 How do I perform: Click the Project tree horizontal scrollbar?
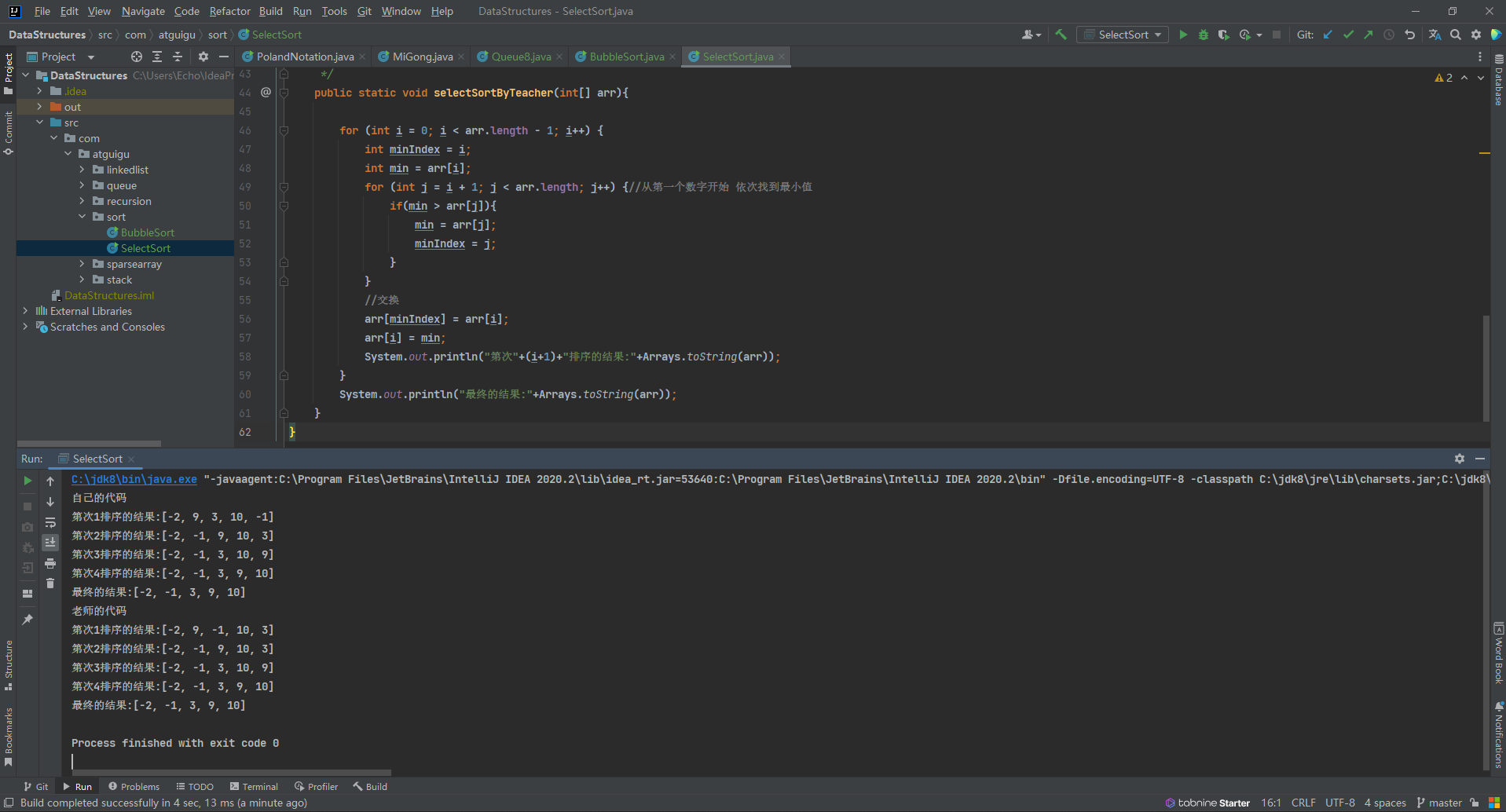tap(90, 444)
